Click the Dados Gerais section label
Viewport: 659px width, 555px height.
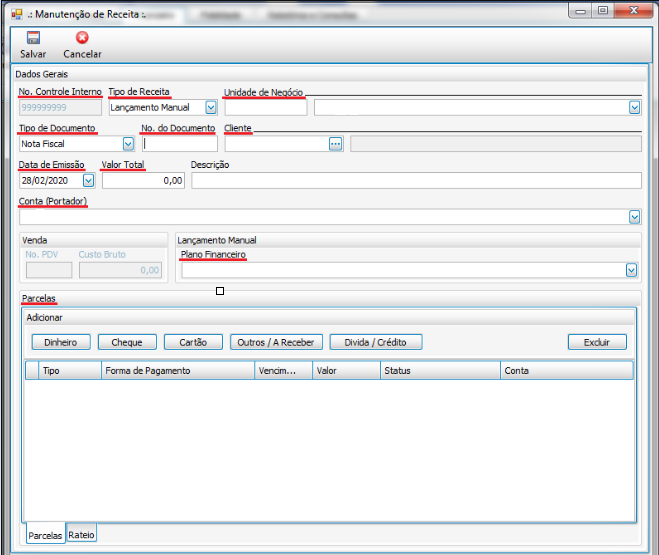point(42,74)
